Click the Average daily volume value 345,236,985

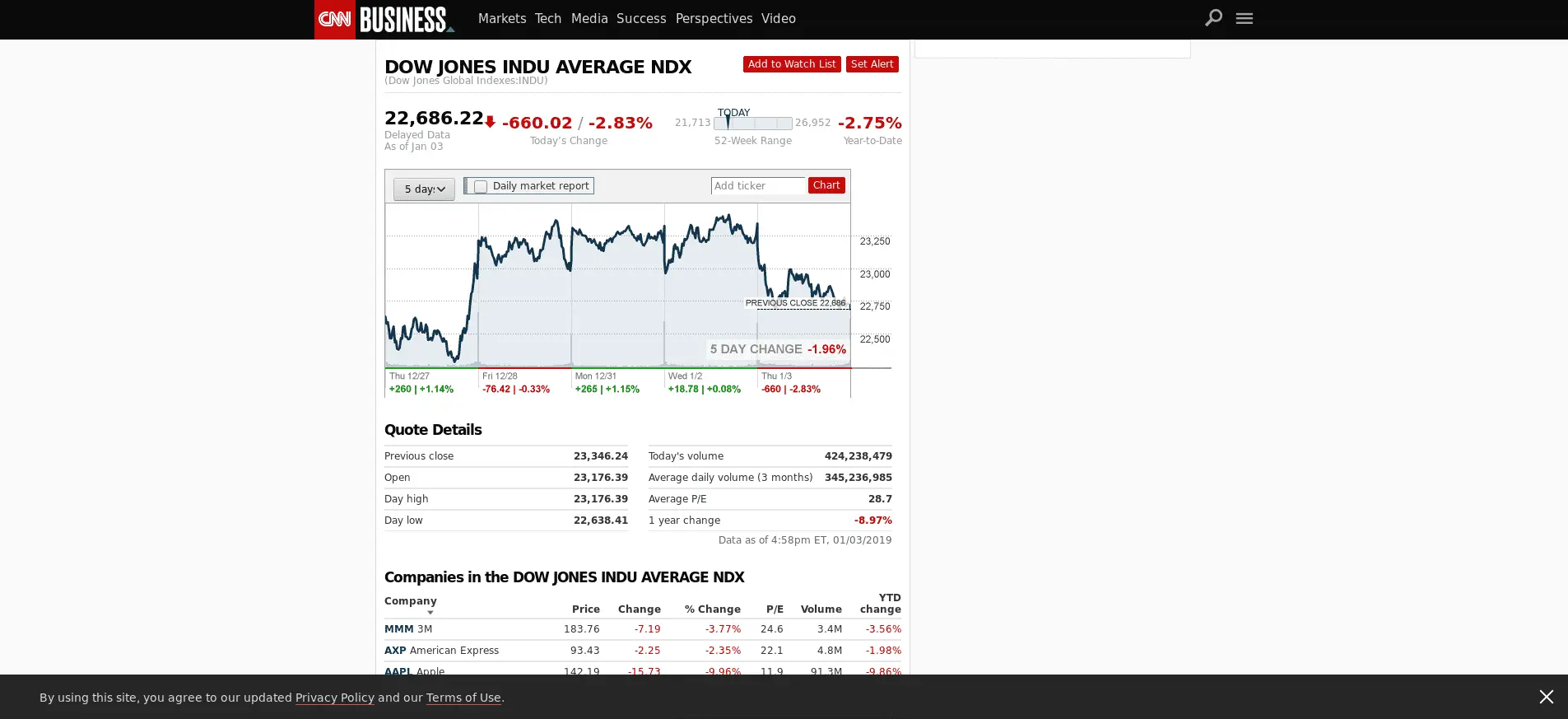click(858, 478)
